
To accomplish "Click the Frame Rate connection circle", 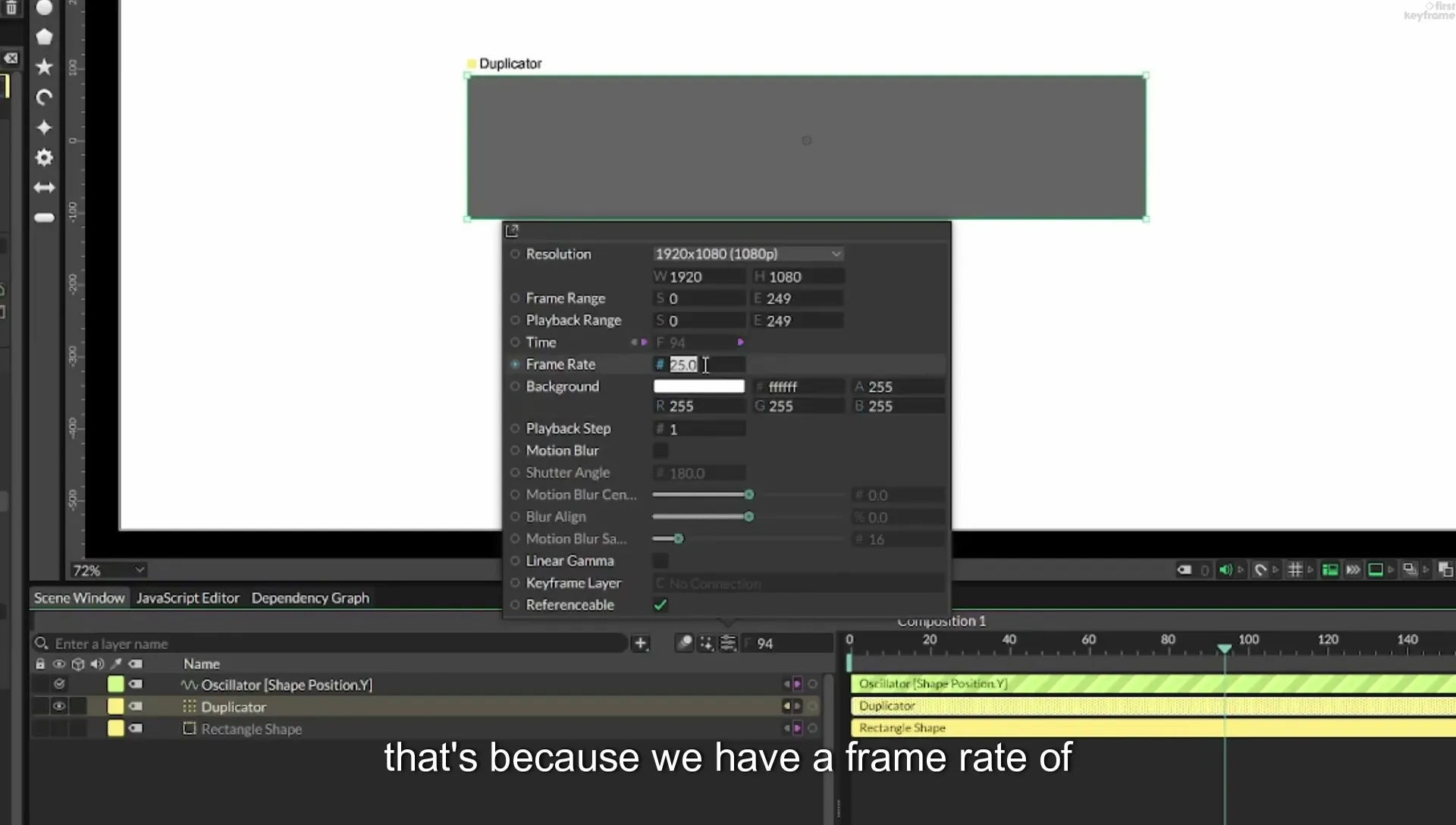I will click(x=515, y=365).
